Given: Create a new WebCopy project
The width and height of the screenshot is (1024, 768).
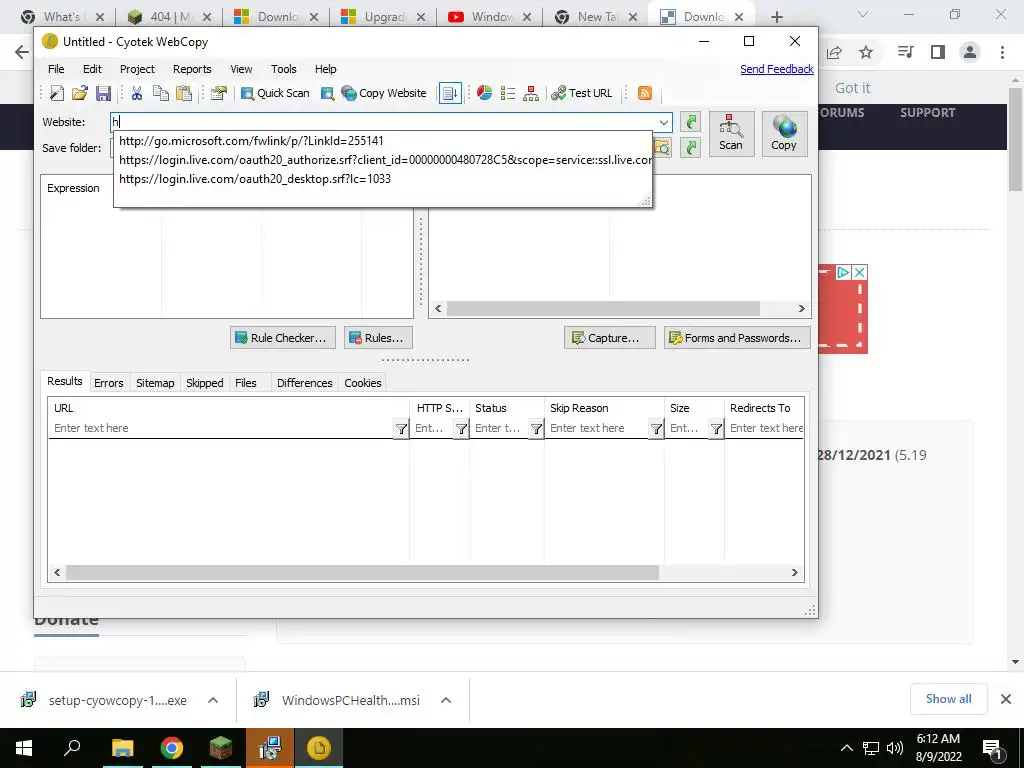Looking at the screenshot, I should click(57, 93).
